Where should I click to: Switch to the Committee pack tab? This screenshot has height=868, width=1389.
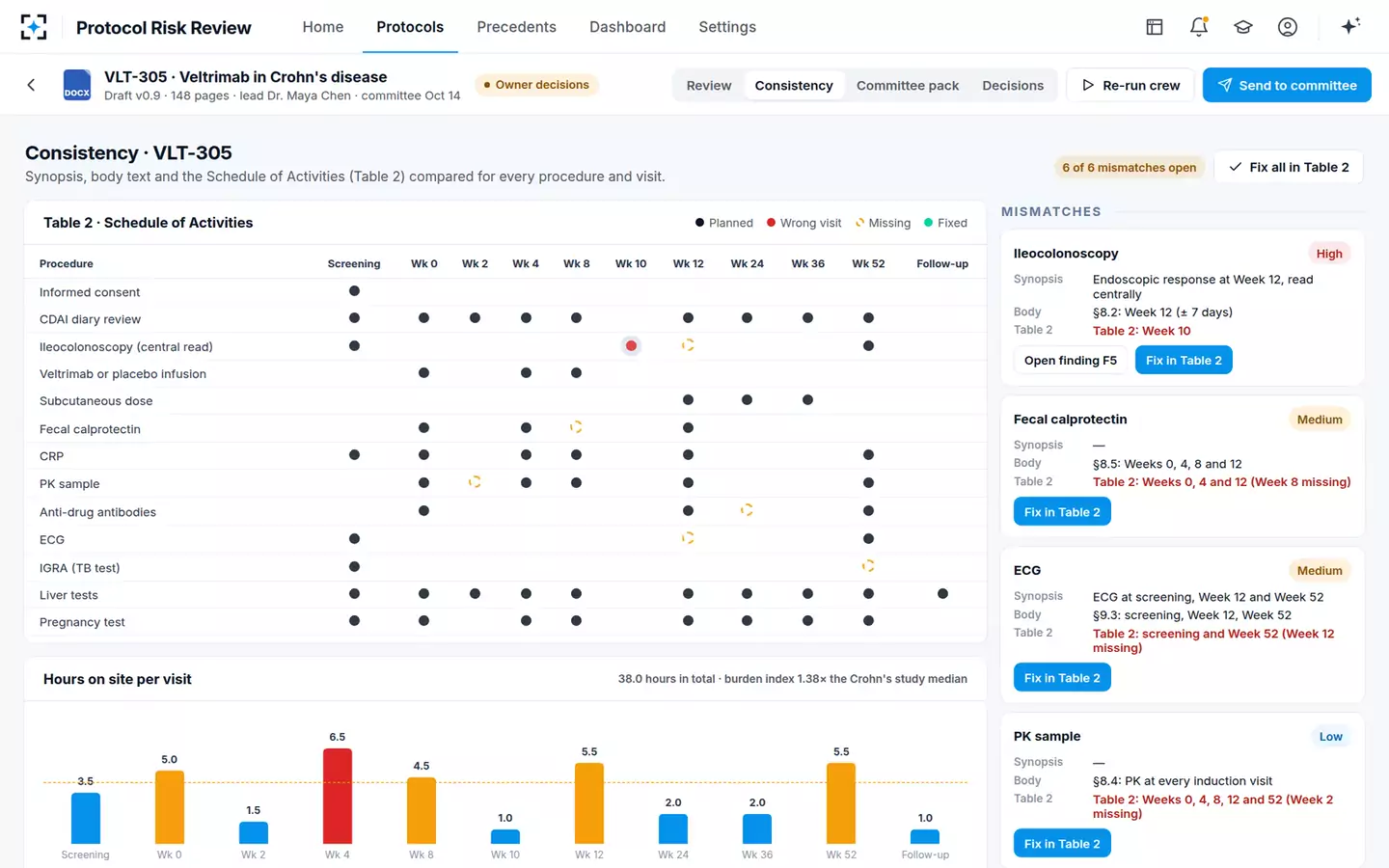click(908, 85)
